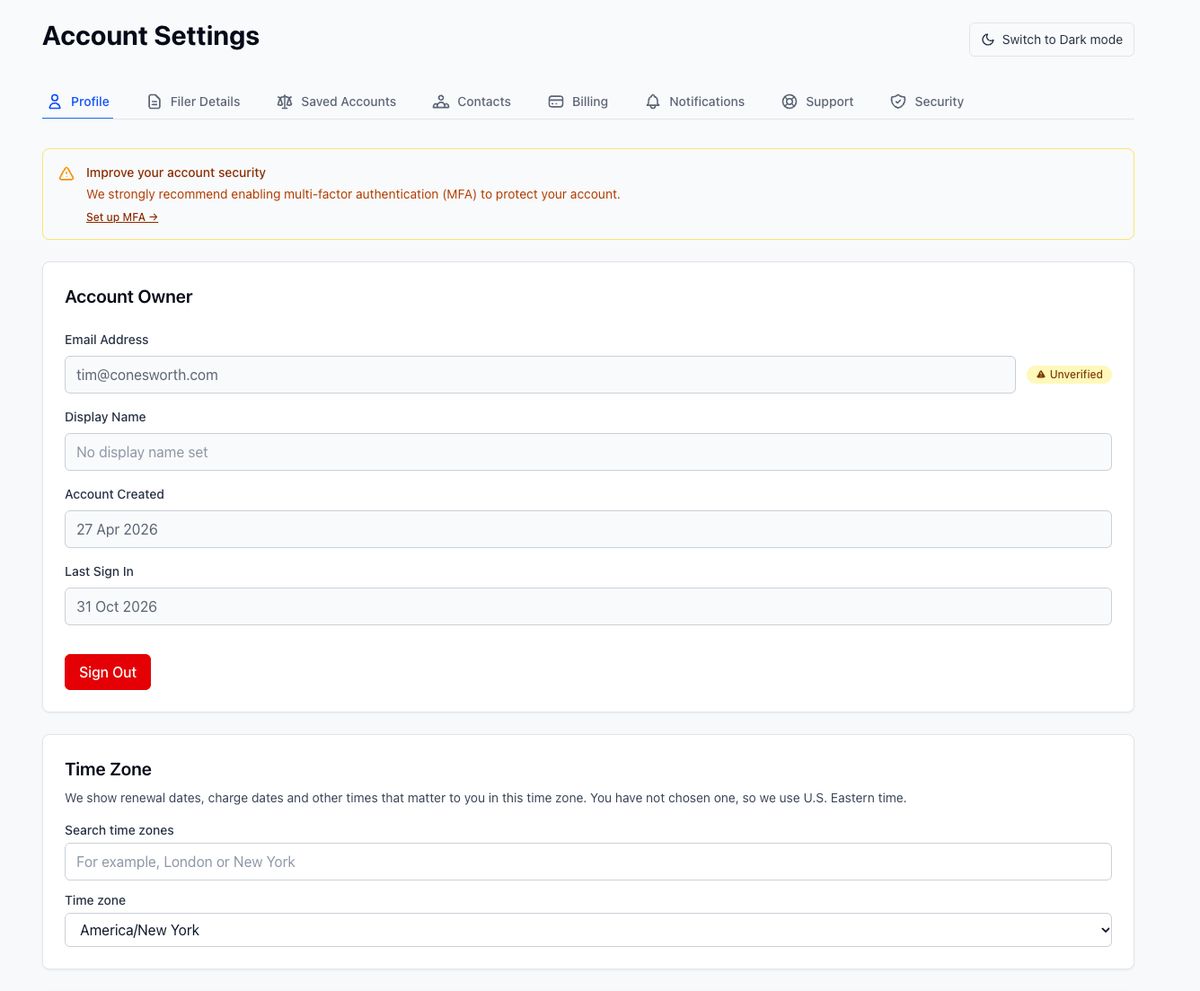This screenshot has height=991, width=1200.
Task: Click the Profile person icon
Action: (55, 101)
